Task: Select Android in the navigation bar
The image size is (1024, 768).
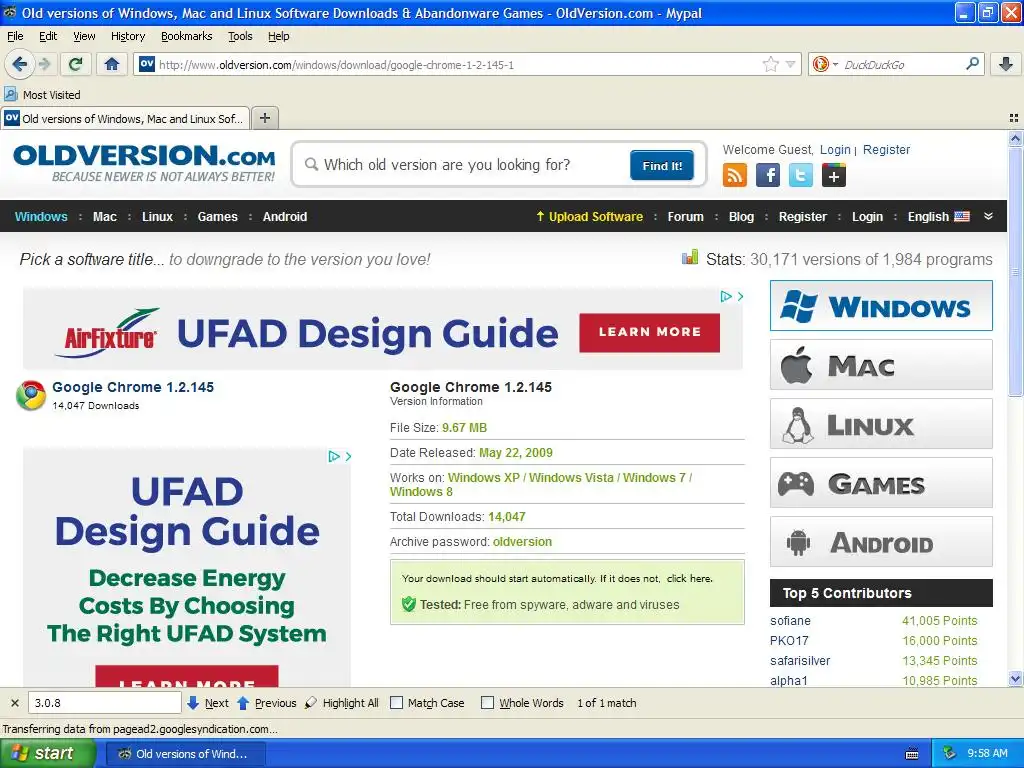Action: point(285,216)
